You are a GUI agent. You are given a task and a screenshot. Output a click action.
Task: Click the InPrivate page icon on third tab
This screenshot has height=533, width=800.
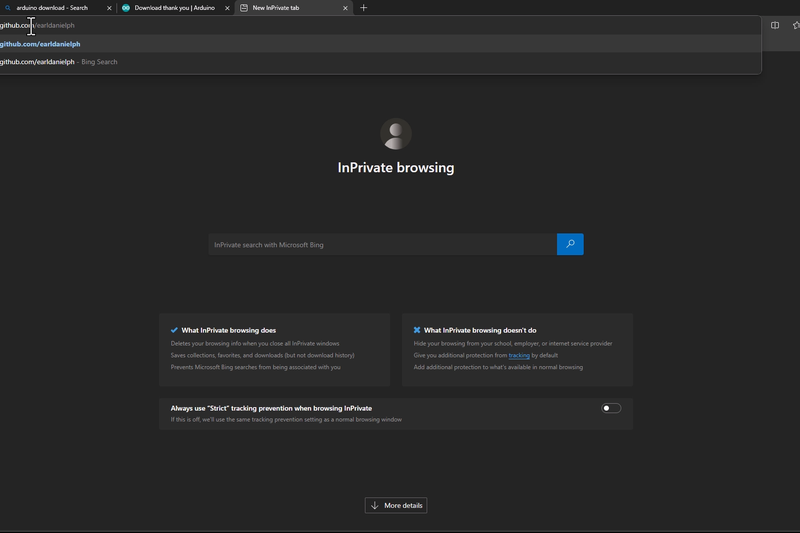pyautogui.click(x=244, y=8)
